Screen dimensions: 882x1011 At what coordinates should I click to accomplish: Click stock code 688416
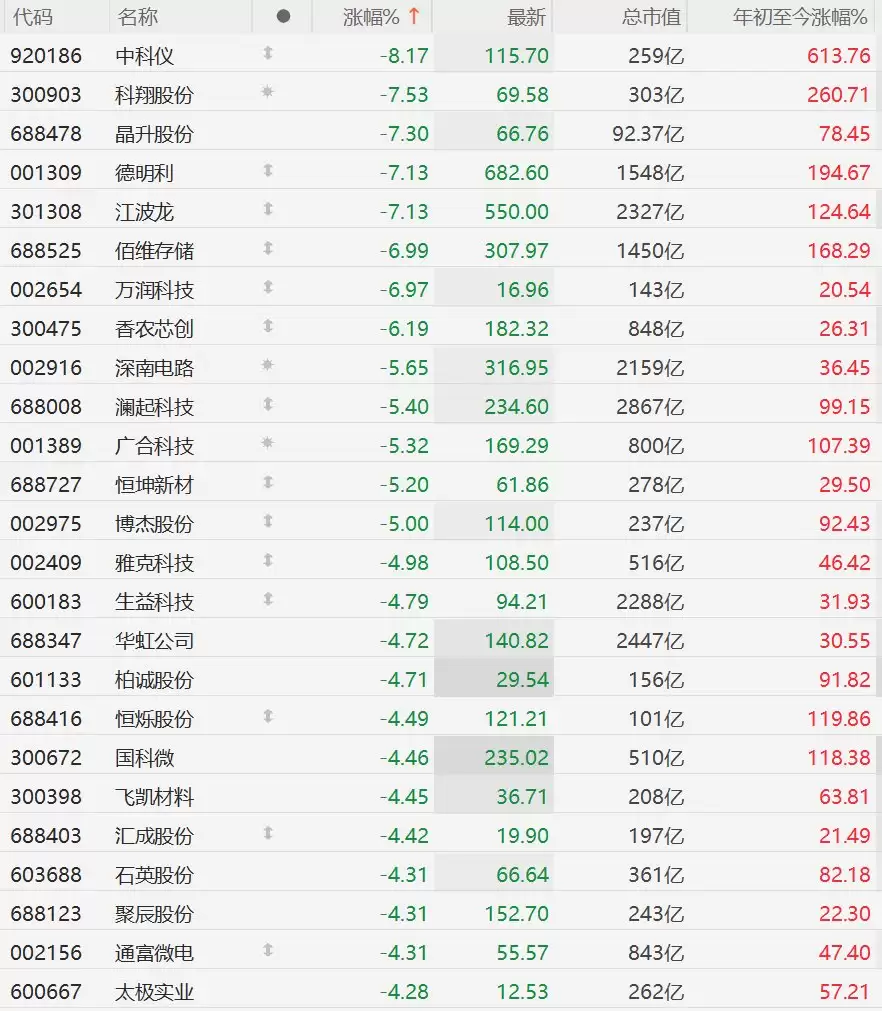(46, 720)
